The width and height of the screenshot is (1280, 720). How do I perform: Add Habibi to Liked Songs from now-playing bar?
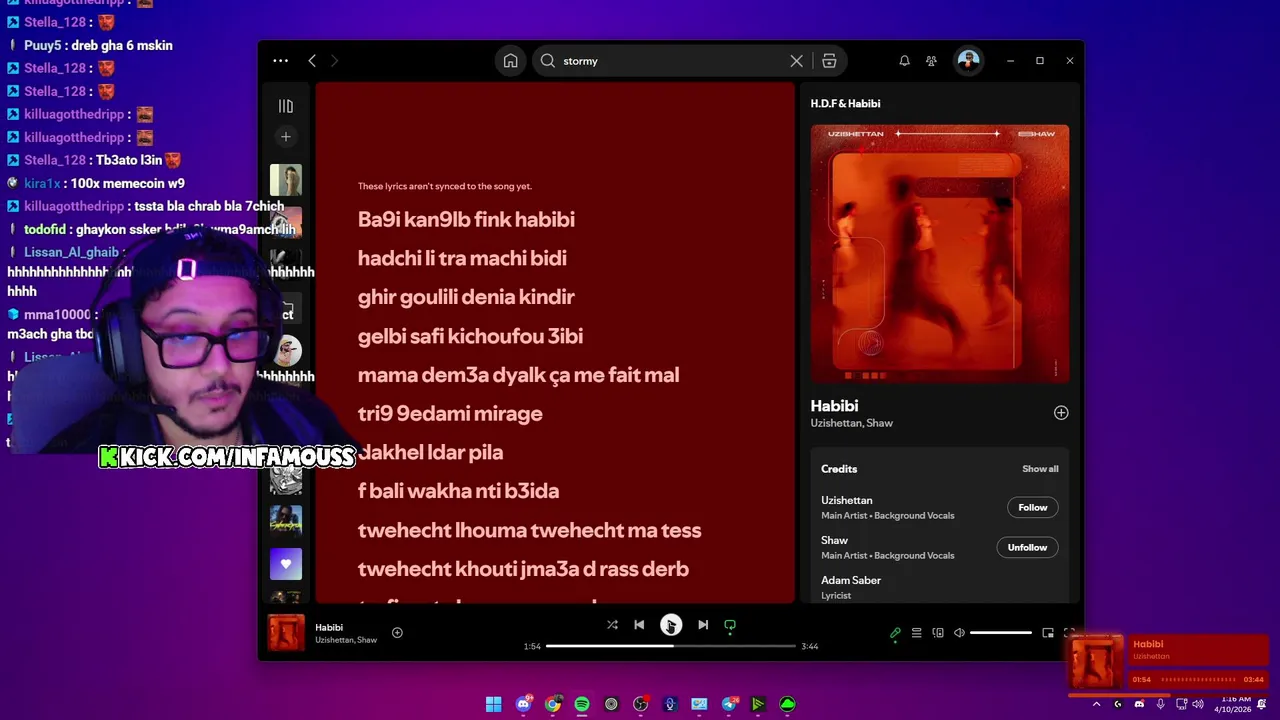397,632
